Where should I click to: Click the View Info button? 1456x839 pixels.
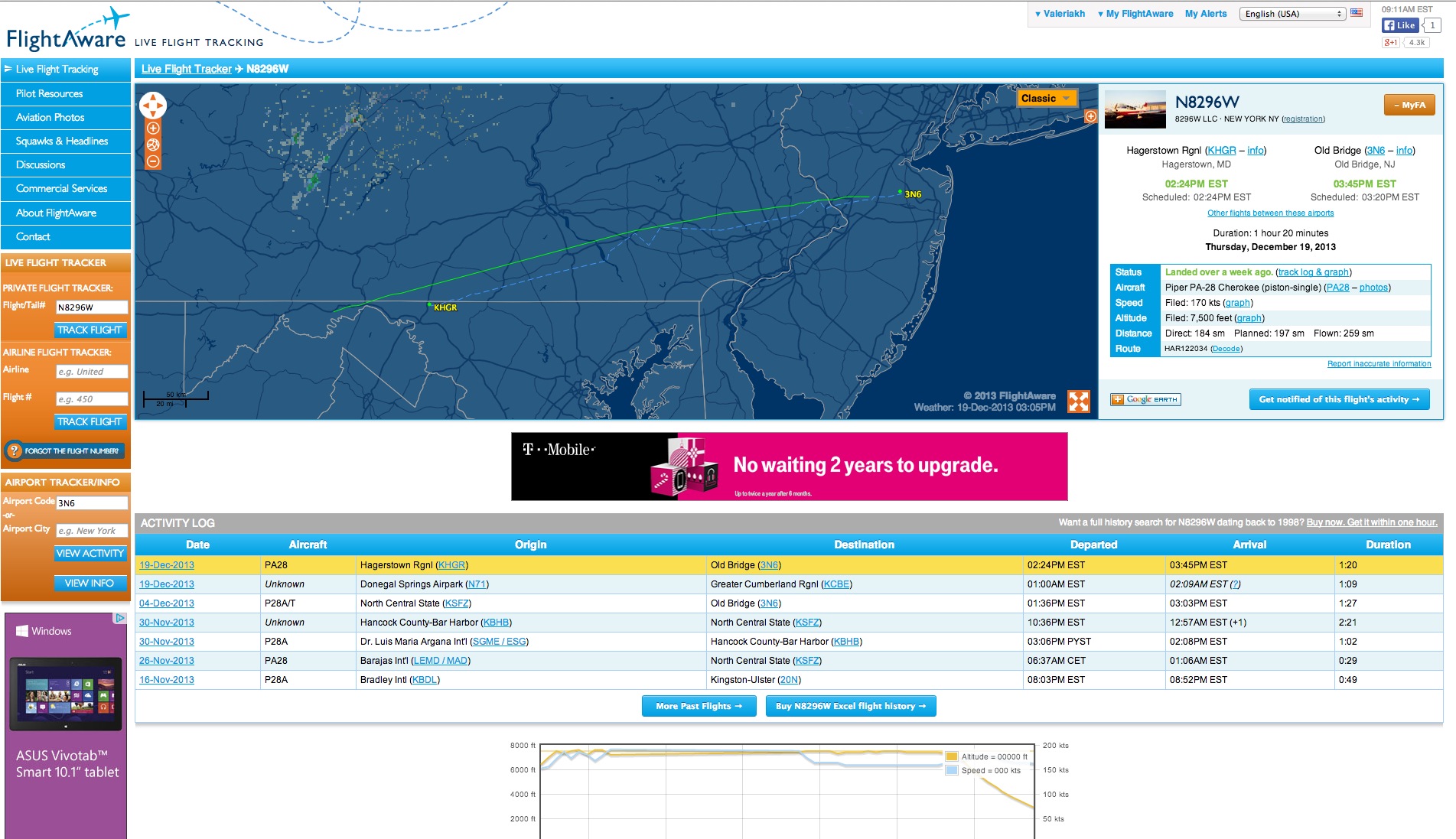90,583
